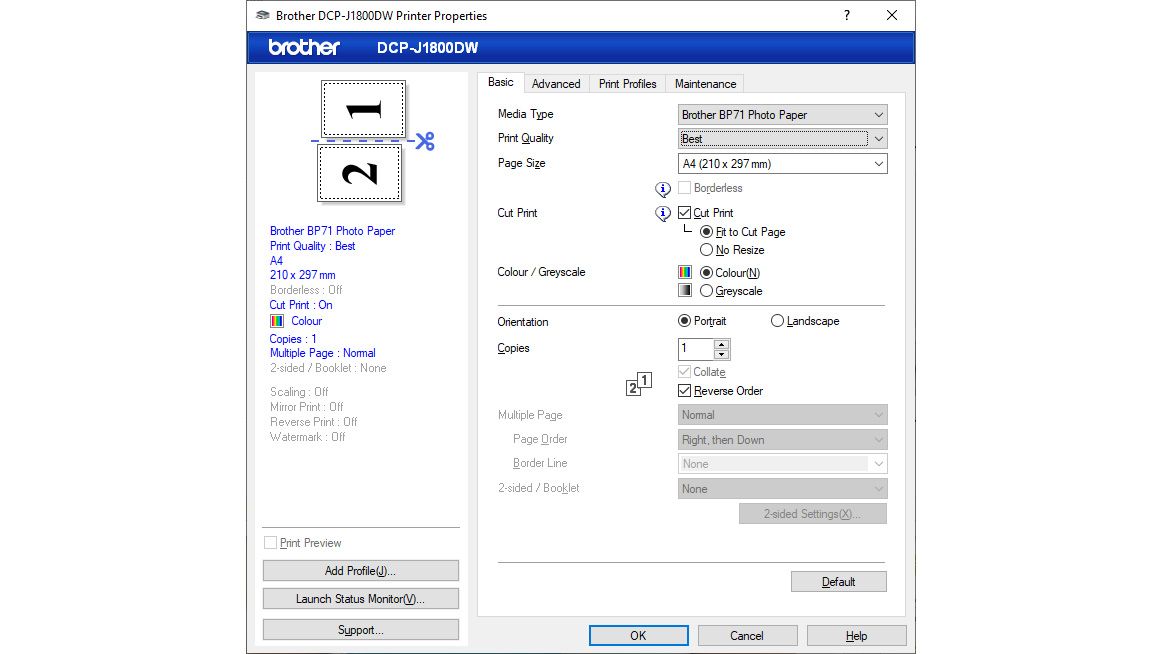The width and height of the screenshot is (1162, 654).
Task: Click the info icon beside Cut Print
Action: (x=663, y=213)
